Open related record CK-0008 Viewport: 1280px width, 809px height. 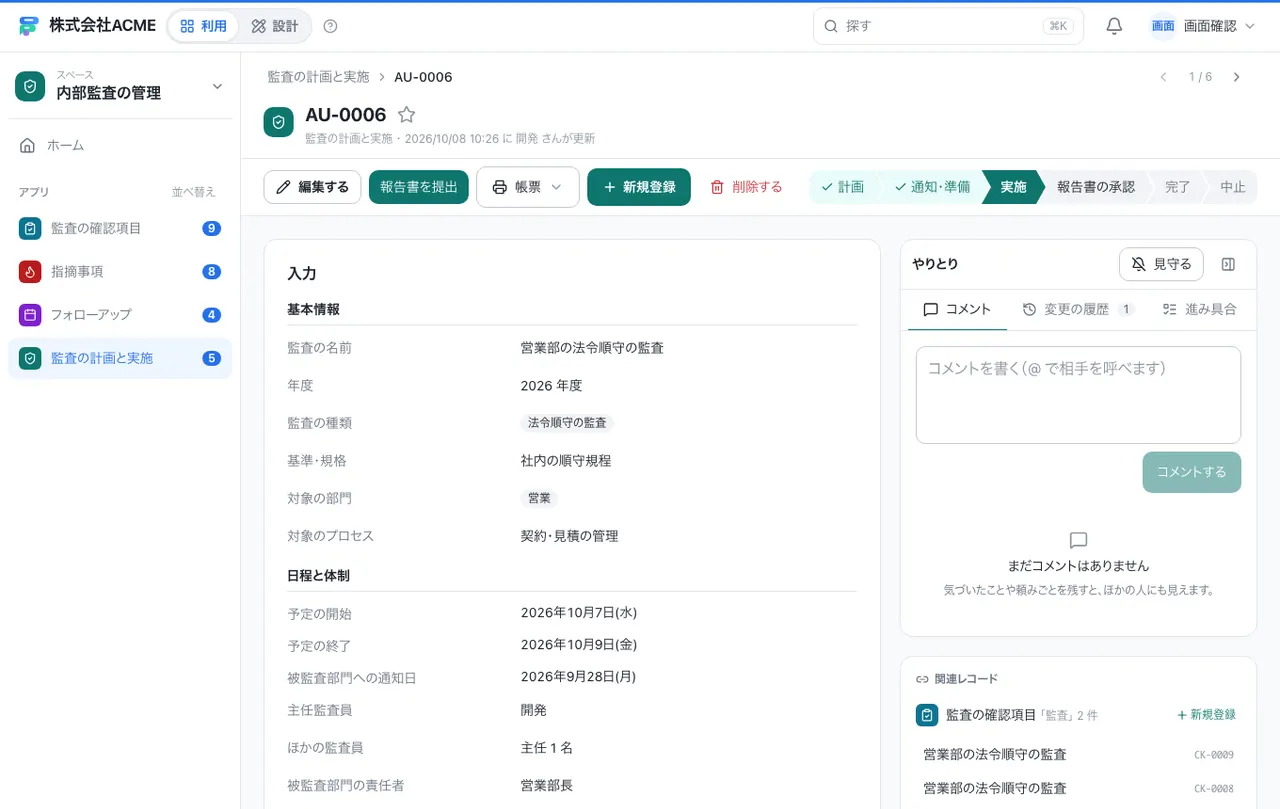(1078, 788)
